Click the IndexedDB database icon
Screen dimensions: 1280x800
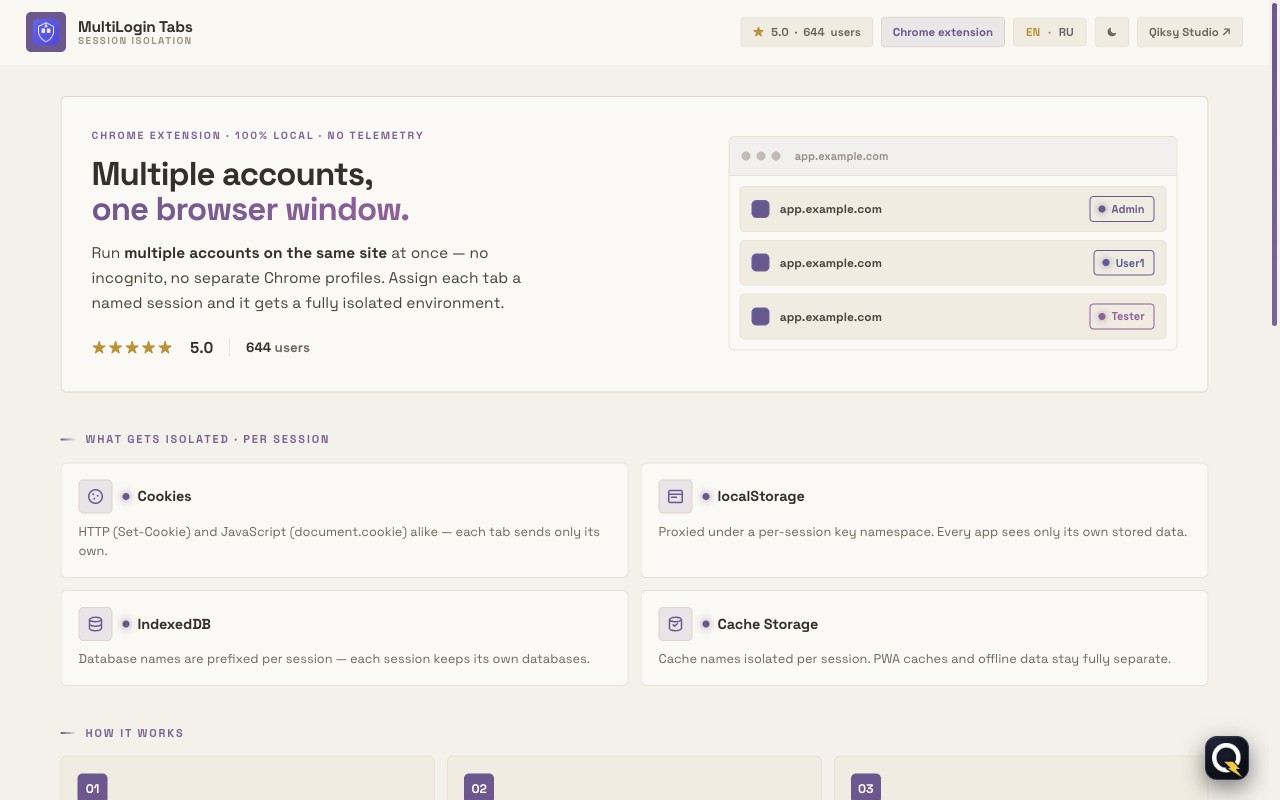pyautogui.click(x=96, y=624)
